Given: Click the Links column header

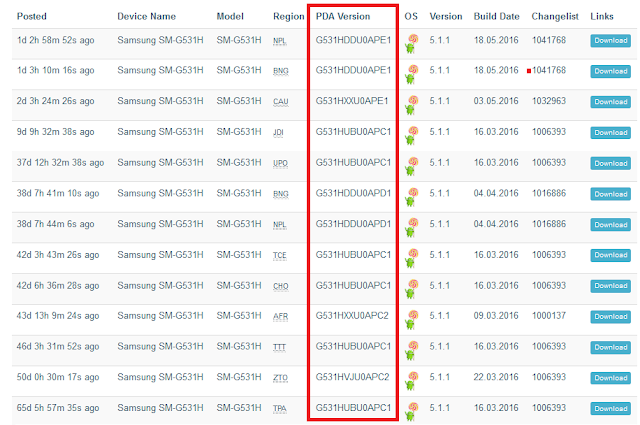Looking at the screenshot, I should pos(602,16).
